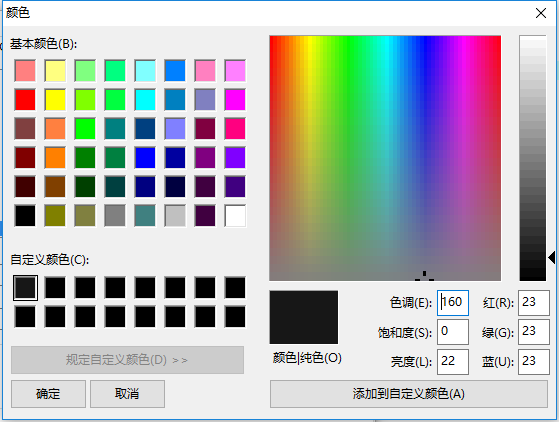The width and height of the screenshot is (559, 422).
Task: Select the pure red basic color swatch
Action: (x=25, y=99)
